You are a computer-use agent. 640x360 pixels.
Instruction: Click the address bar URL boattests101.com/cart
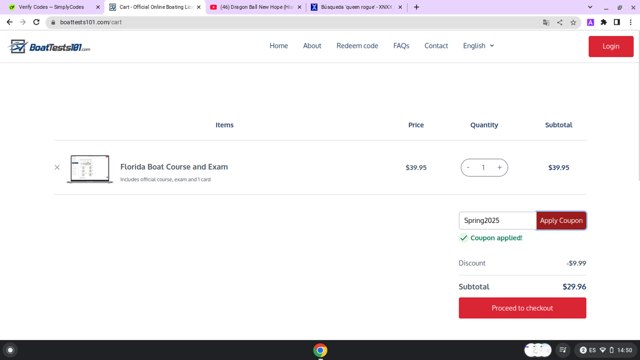pyautogui.click(x=91, y=22)
